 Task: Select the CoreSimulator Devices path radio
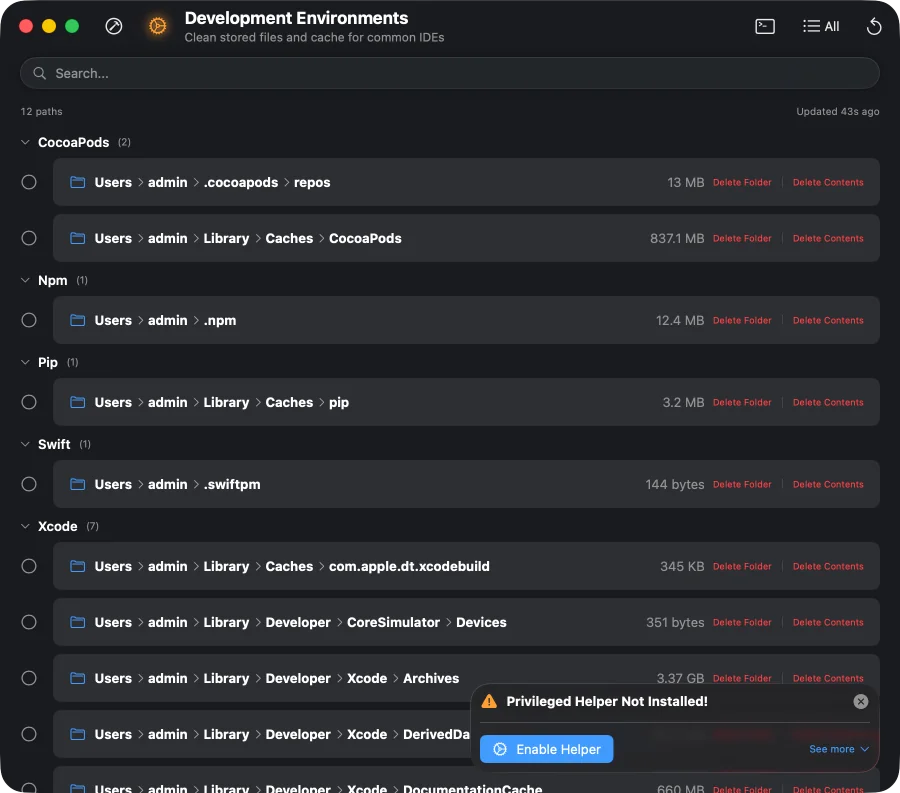pos(29,622)
